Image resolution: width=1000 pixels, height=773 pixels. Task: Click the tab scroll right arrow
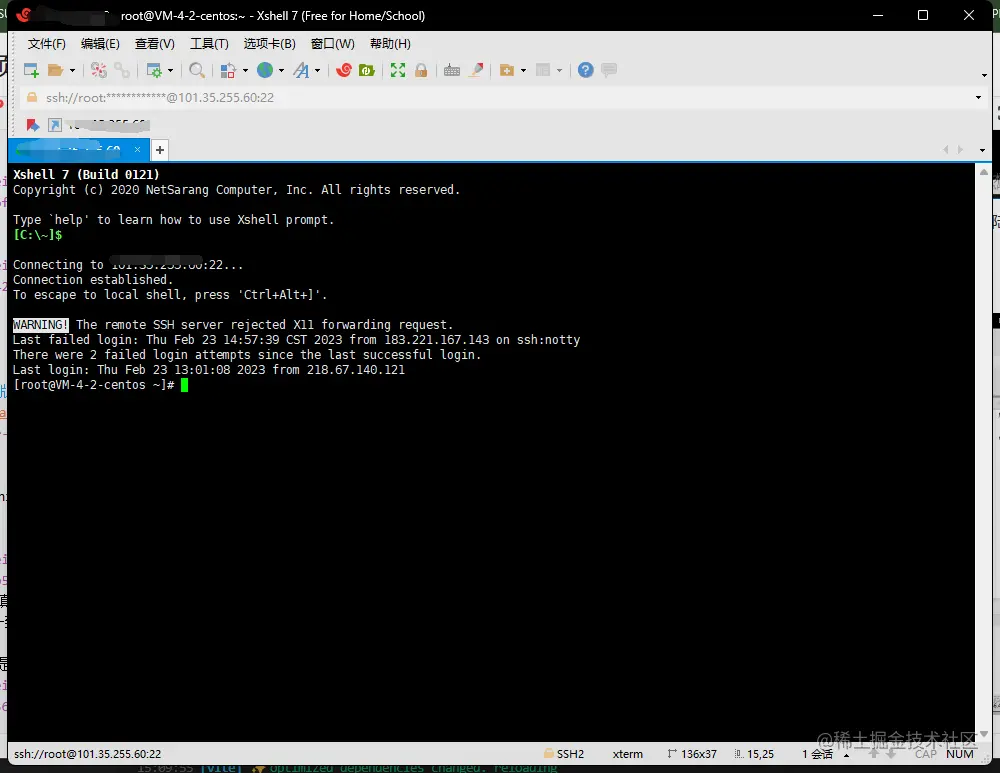(960, 149)
